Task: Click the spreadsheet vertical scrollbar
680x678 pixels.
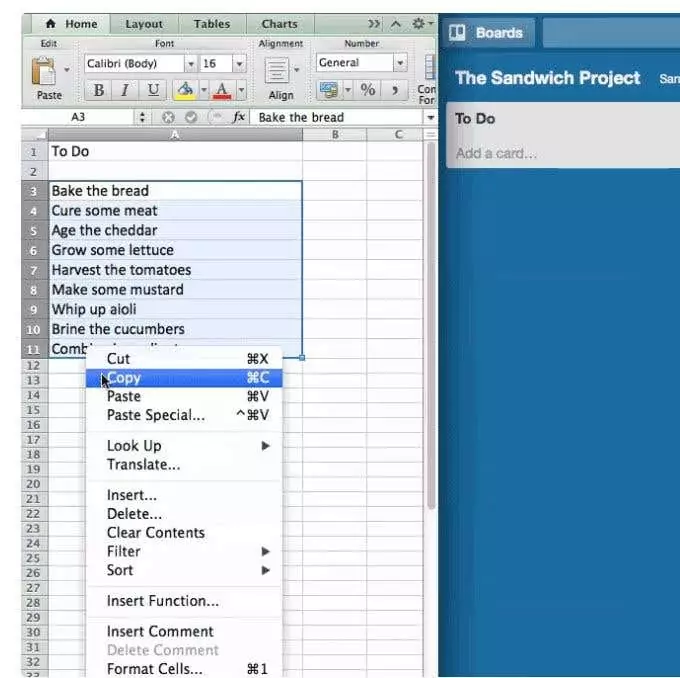Action: [431, 325]
